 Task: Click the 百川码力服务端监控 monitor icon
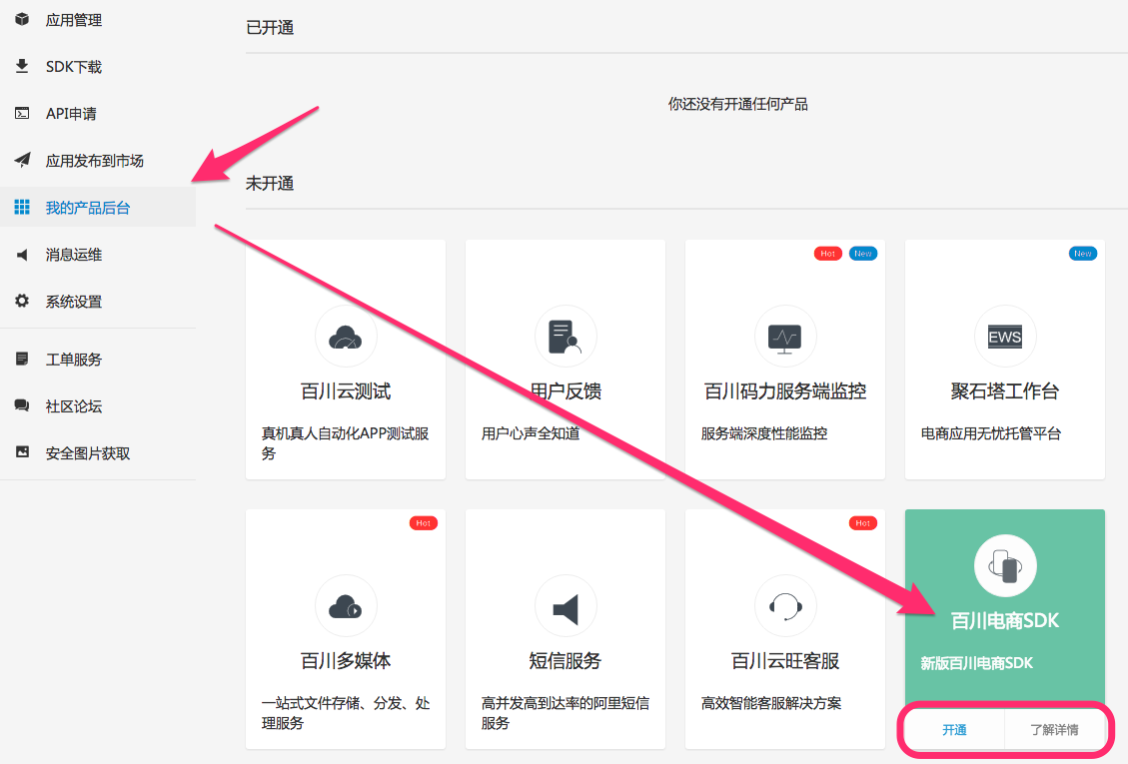click(x=785, y=337)
